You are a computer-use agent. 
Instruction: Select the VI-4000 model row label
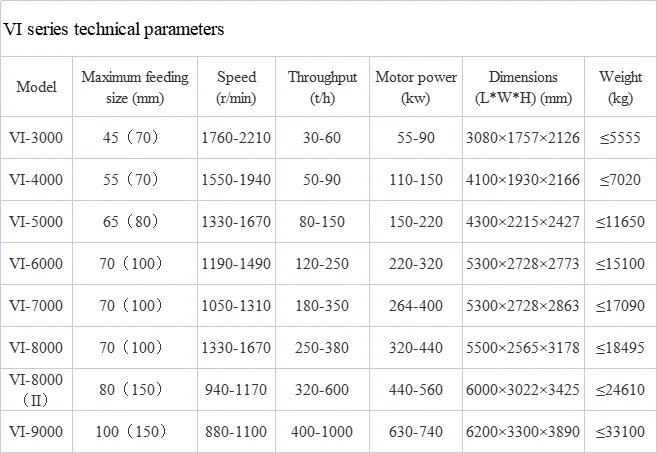[36, 179]
